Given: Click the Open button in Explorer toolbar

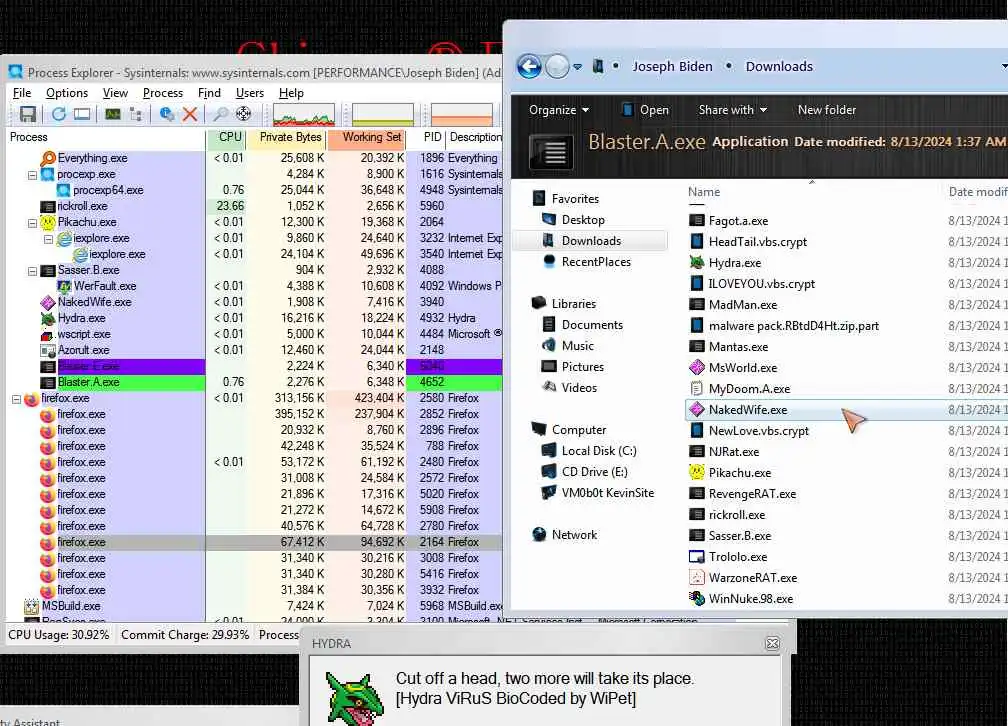Looking at the screenshot, I should coord(645,110).
